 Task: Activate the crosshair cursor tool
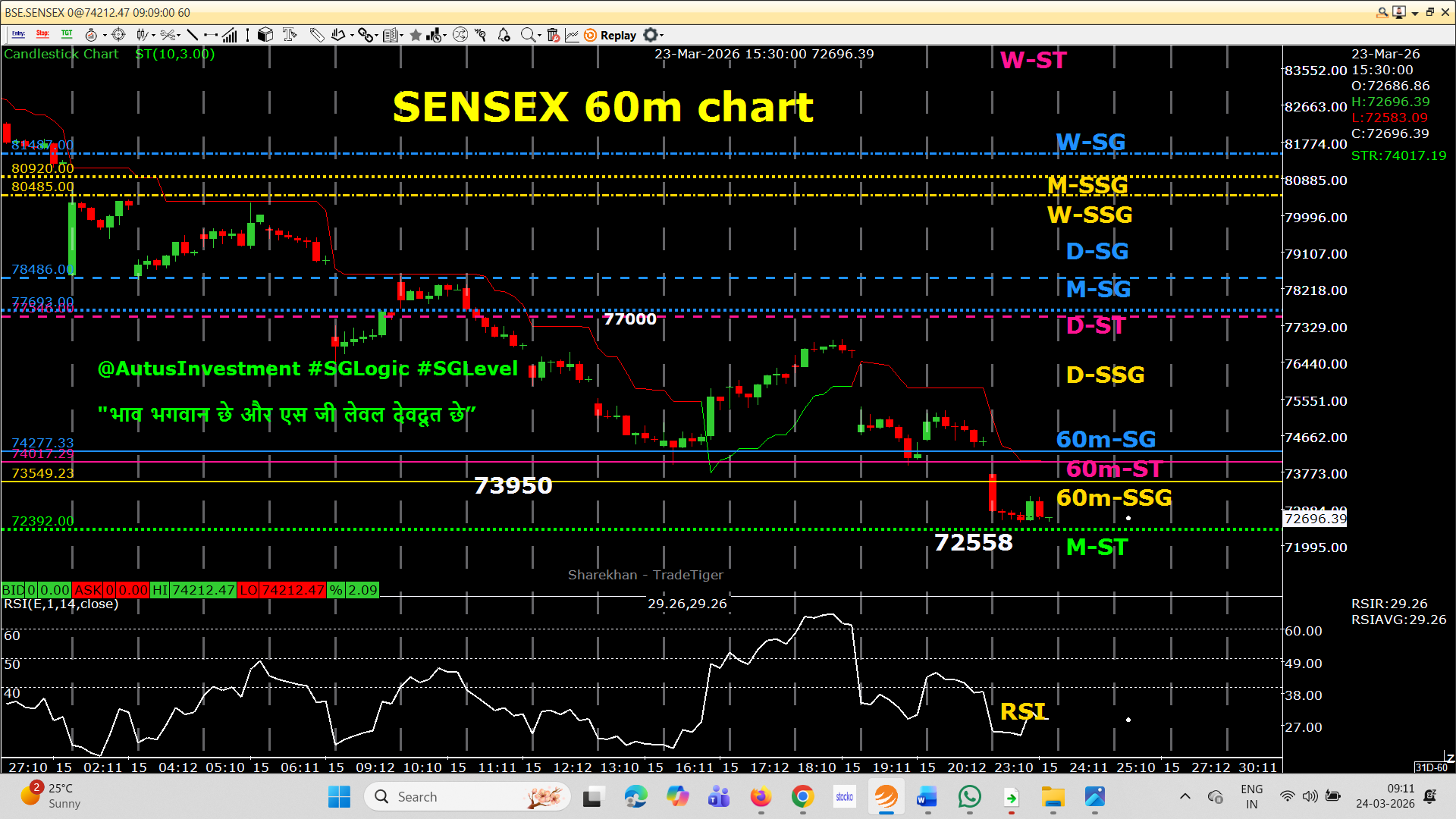coord(118,35)
